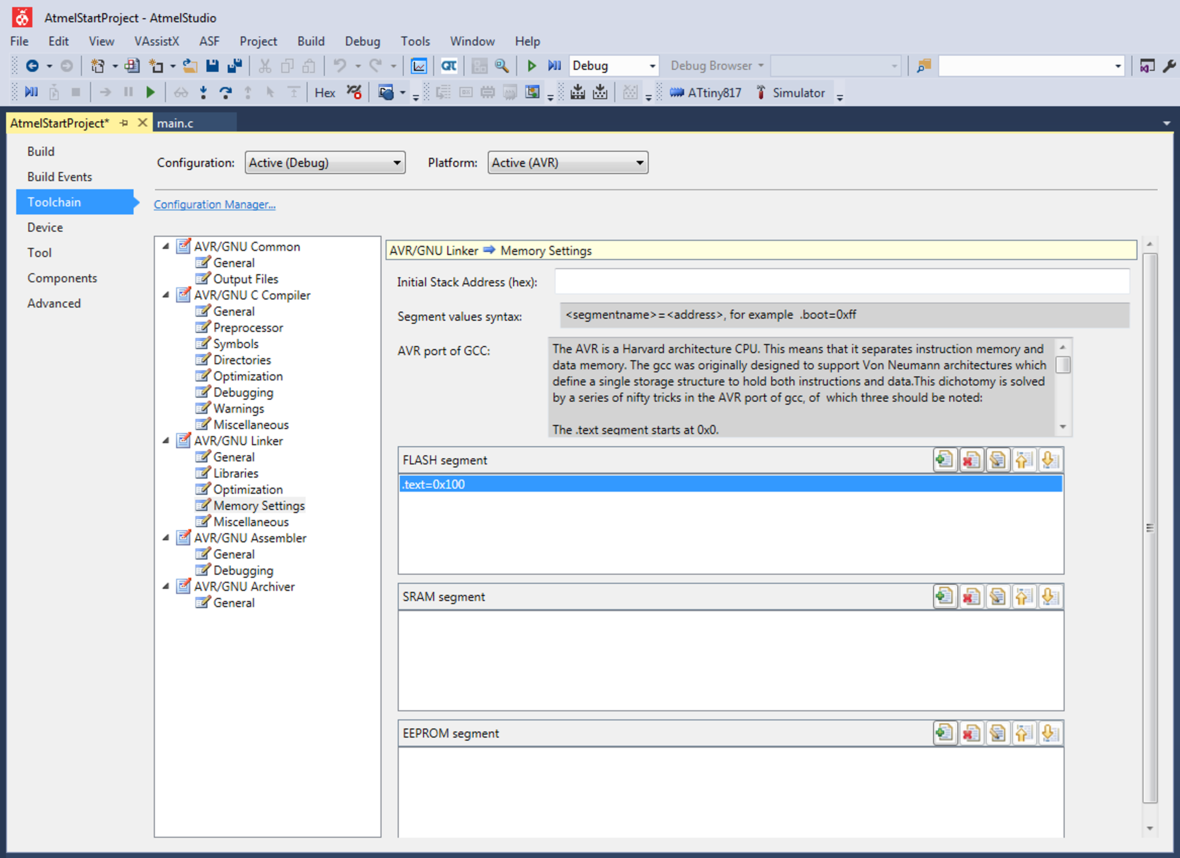The height and width of the screenshot is (858, 1180).
Task: Select the .text=0x100 FLASH segment entry
Action: [731, 484]
